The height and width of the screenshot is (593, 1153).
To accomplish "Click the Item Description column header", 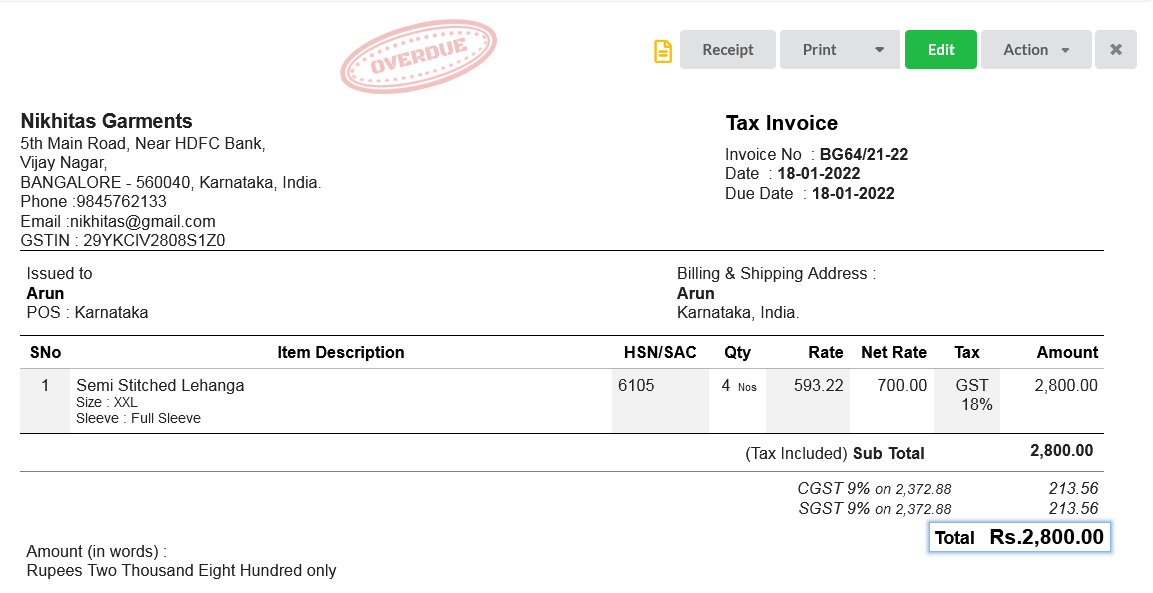I will (341, 352).
